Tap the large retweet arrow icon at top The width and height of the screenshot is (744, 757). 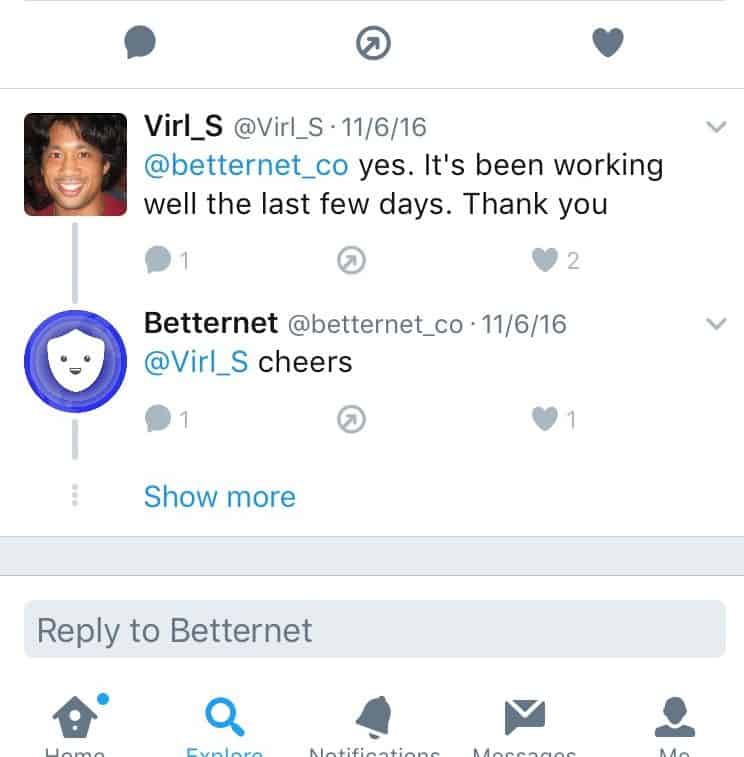(373, 43)
